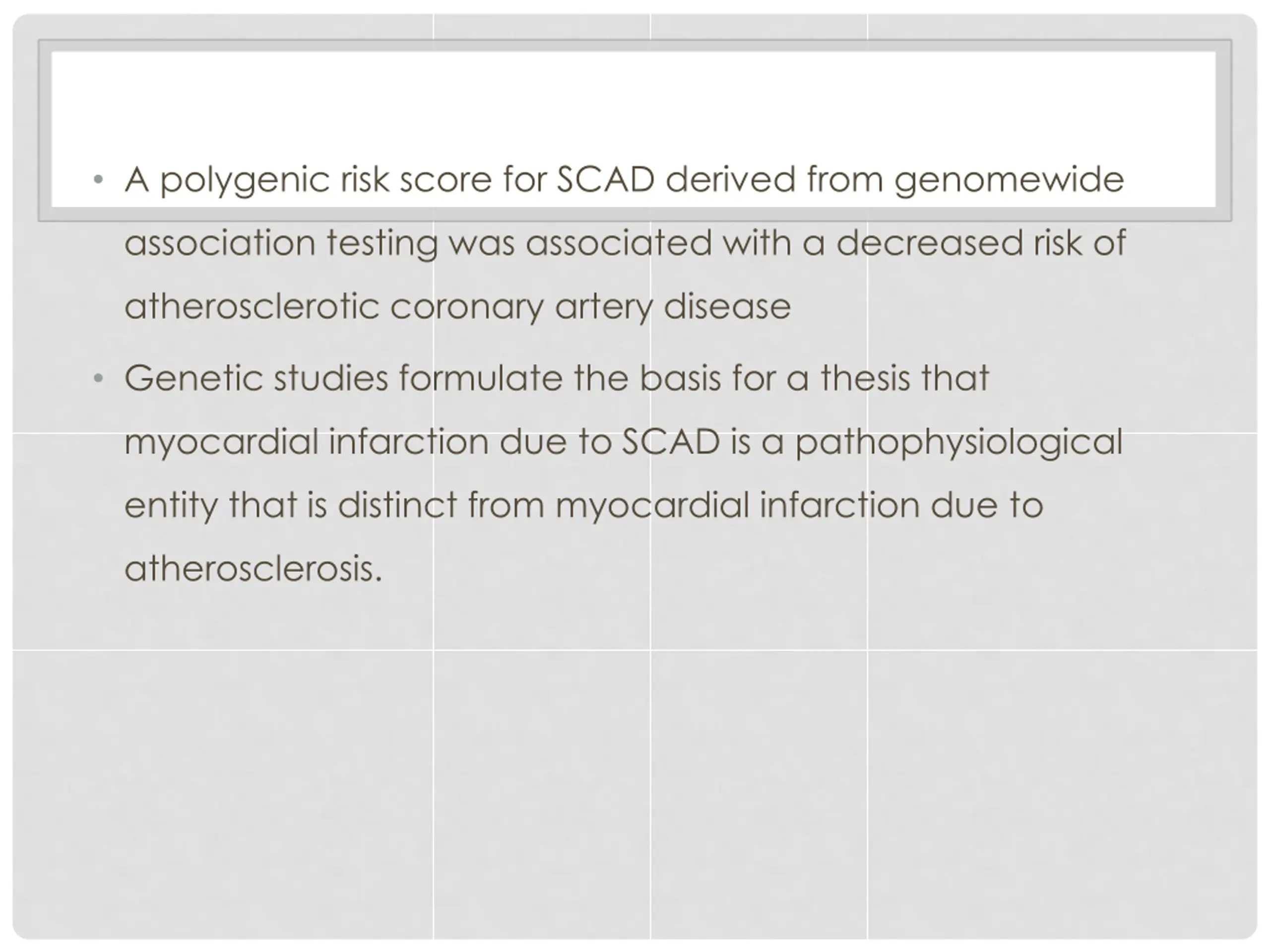Screen dimensions: 1270x952
Task: Click the word 'entity' at line start
Action: [171, 507]
